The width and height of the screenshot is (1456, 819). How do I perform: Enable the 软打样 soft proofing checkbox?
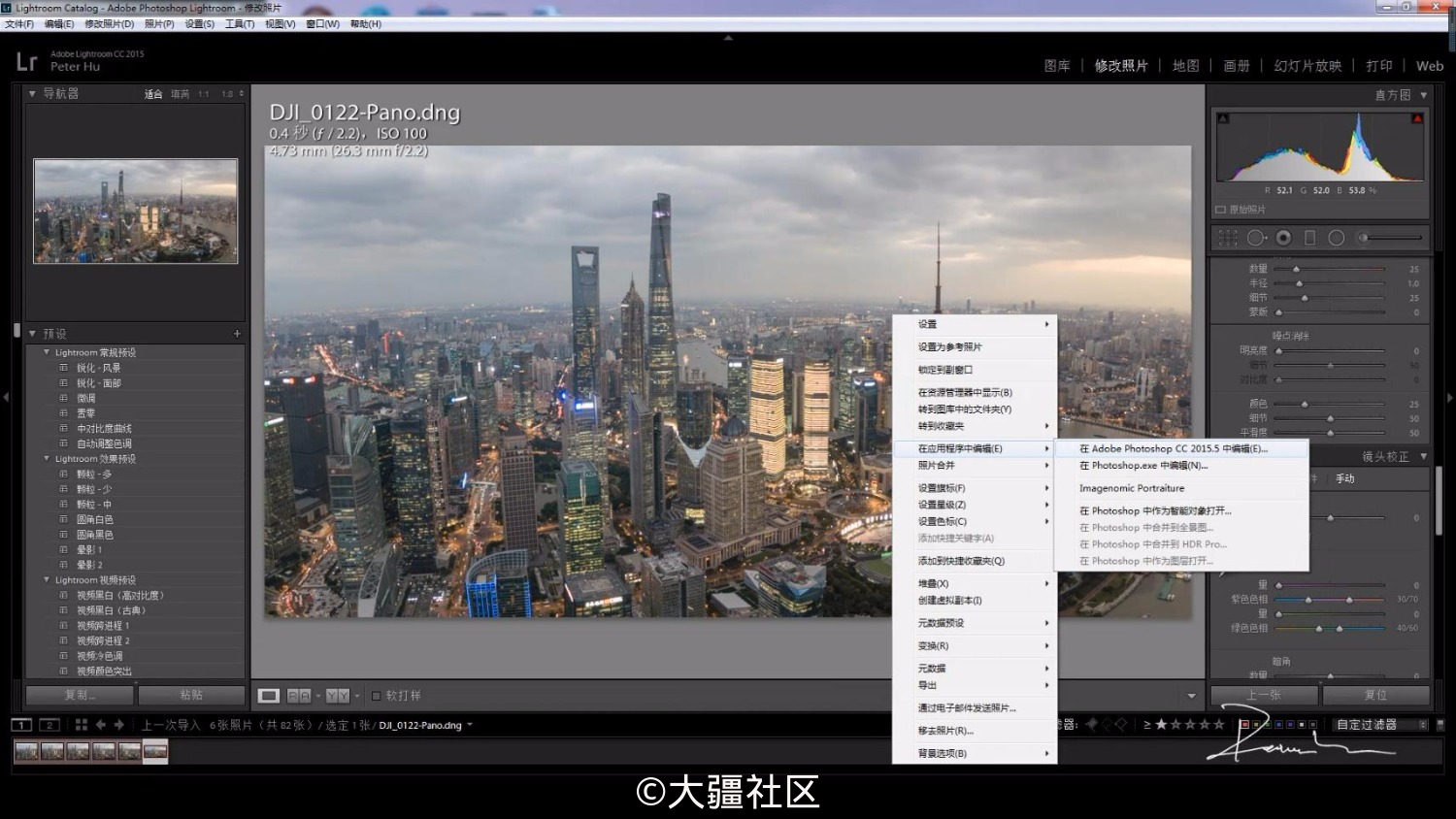click(377, 696)
